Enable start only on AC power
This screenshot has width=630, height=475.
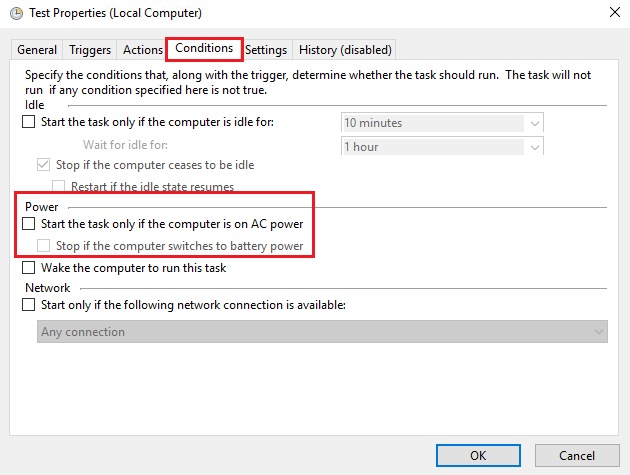pyautogui.click(x=29, y=224)
